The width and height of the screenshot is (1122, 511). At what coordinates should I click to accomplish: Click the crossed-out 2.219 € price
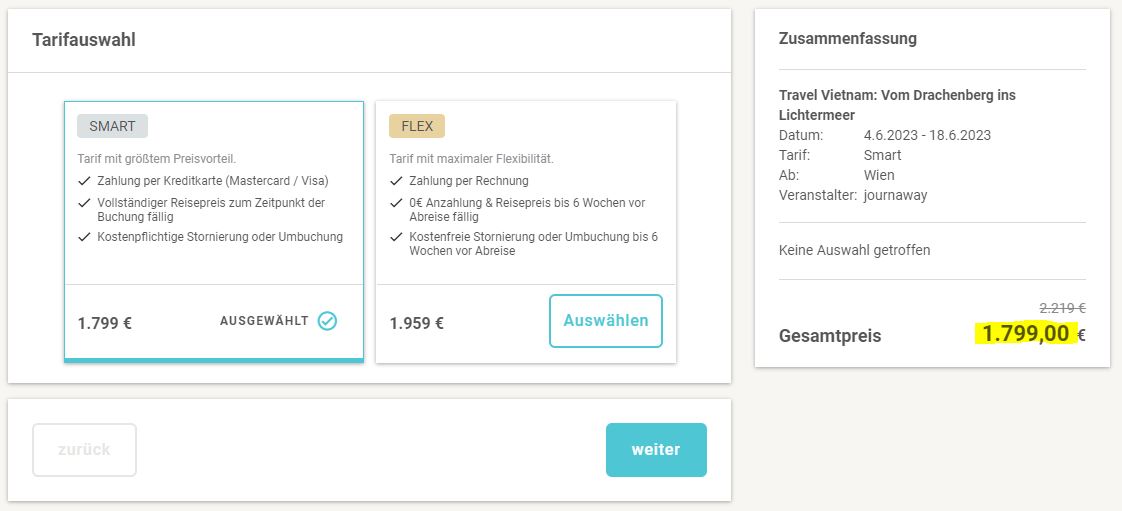pos(1062,308)
